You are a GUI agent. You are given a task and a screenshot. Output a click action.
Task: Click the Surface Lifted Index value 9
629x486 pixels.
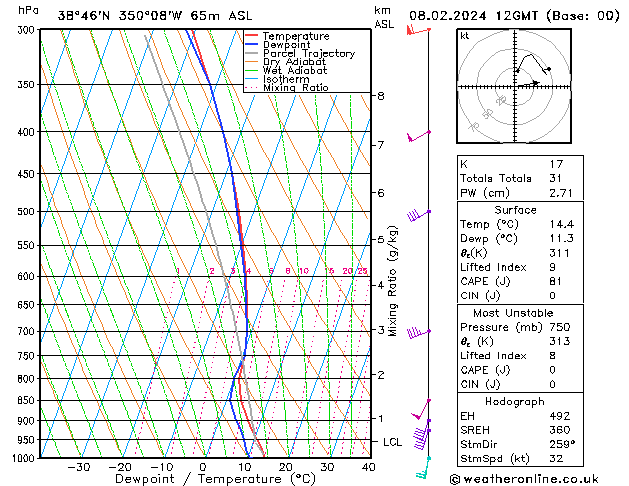(x=553, y=267)
